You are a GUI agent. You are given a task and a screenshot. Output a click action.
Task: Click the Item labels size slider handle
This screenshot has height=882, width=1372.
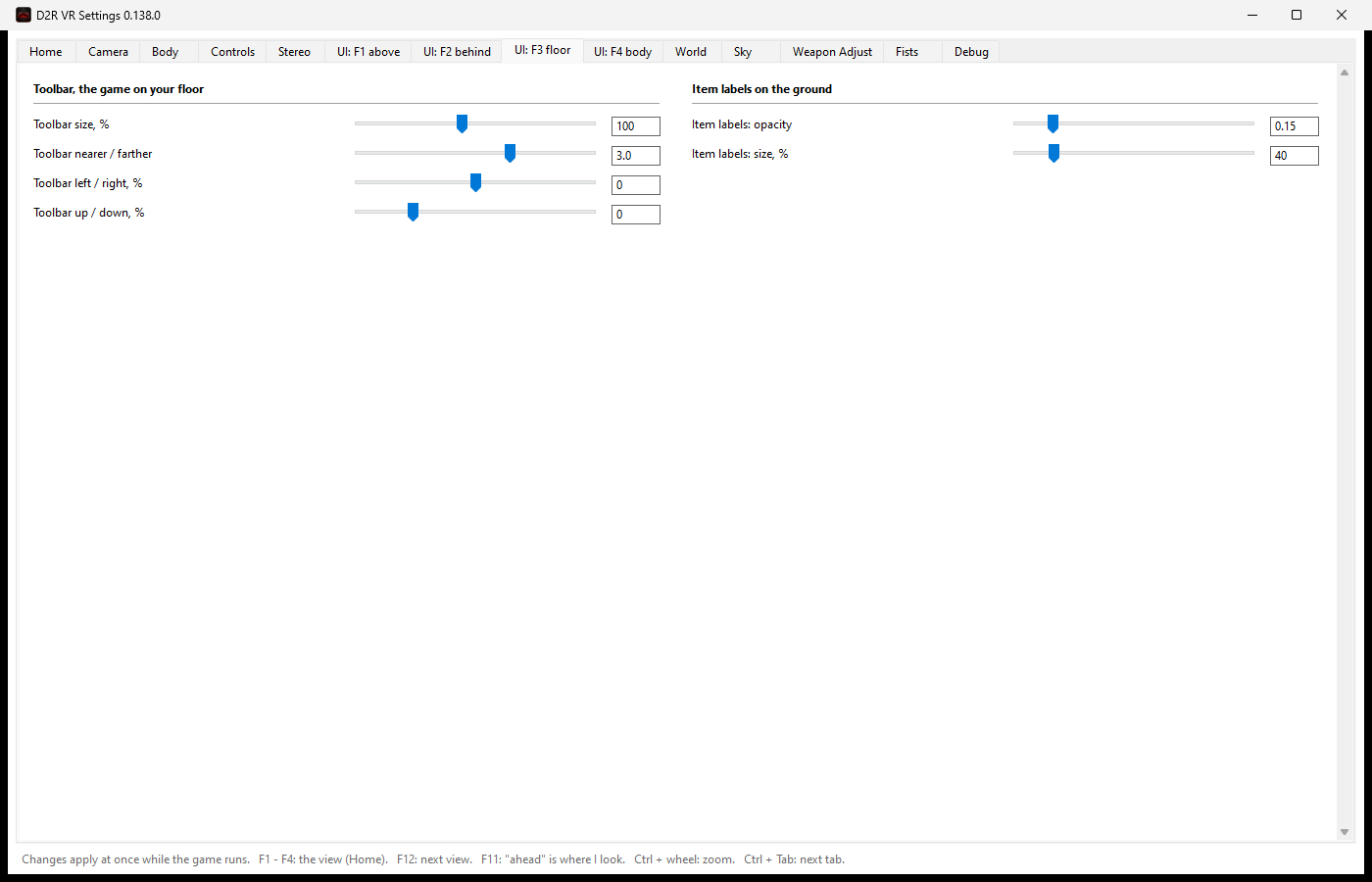pos(1053,154)
